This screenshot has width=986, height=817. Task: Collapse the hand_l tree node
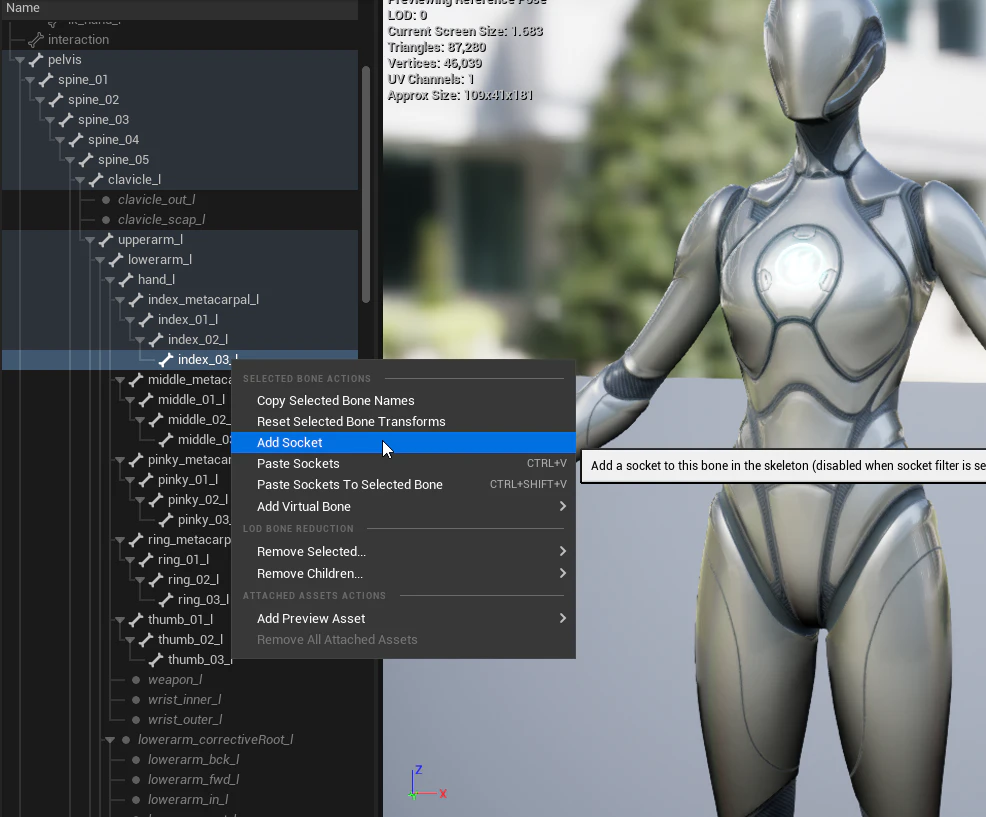[111, 281]
